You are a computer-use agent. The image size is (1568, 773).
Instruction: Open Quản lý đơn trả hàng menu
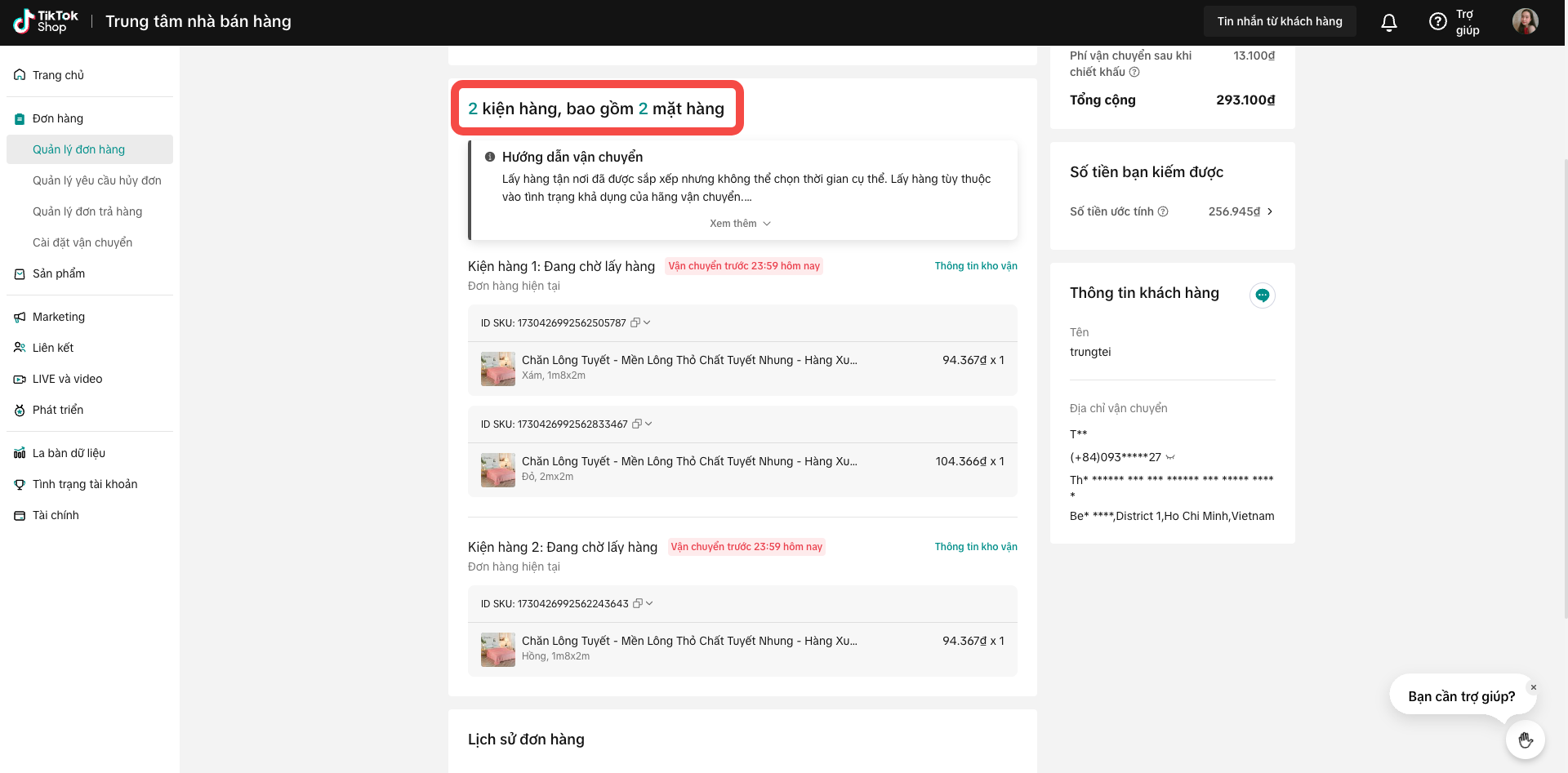coord(87,211)
